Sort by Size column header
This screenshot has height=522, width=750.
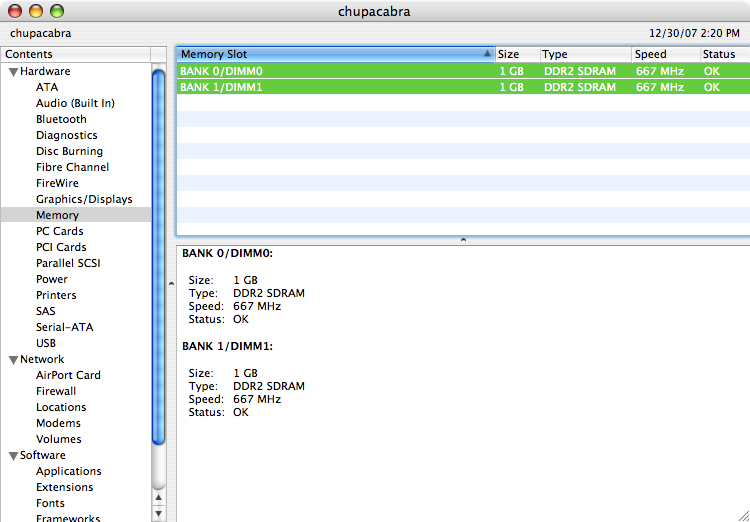click(x=518, y=54)
